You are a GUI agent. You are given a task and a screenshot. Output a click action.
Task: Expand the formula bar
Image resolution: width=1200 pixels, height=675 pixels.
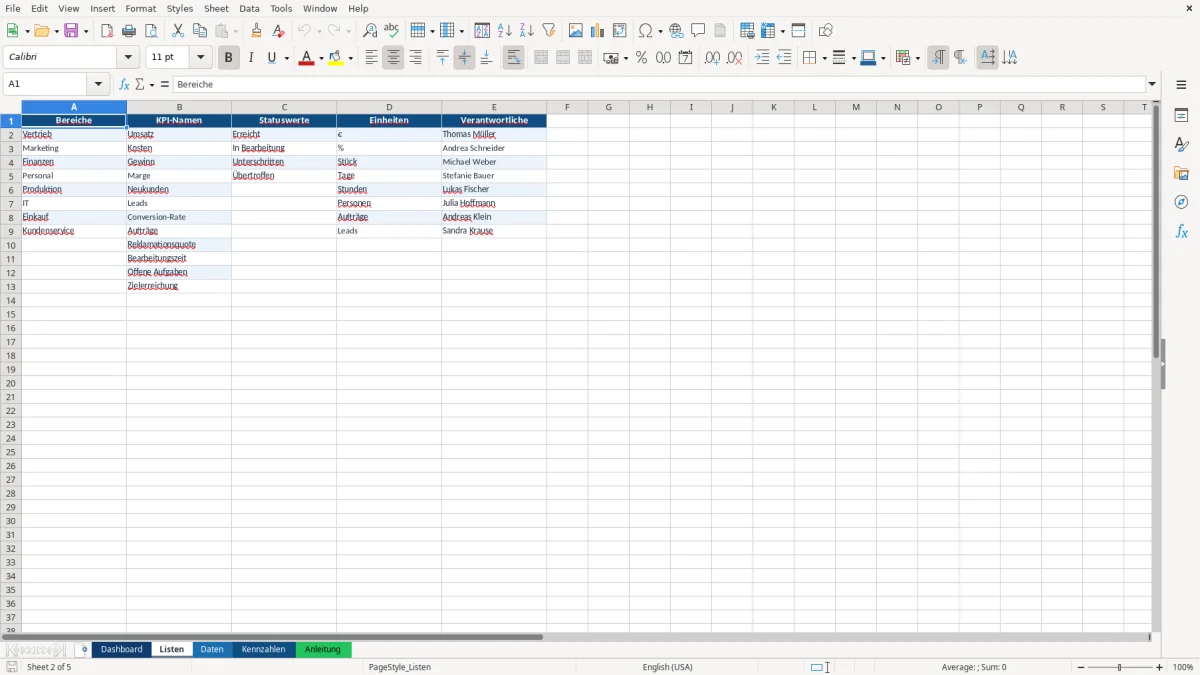pos(1152,85)
